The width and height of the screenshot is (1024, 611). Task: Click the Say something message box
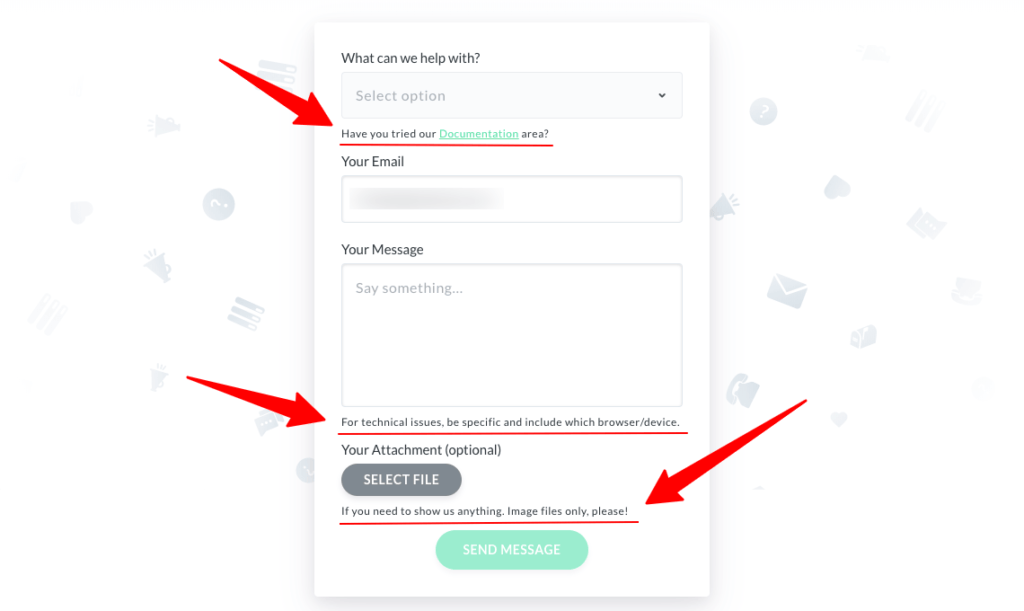(512, 335)
